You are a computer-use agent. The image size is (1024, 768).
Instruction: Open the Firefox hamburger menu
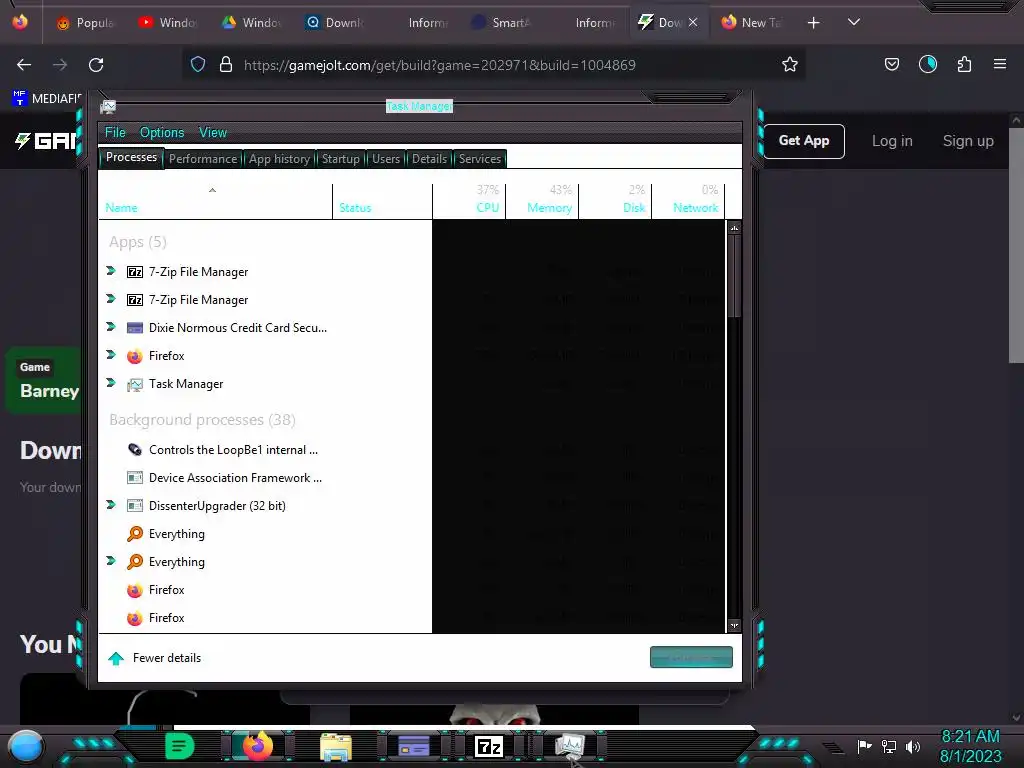click(x=1000, y=64)
